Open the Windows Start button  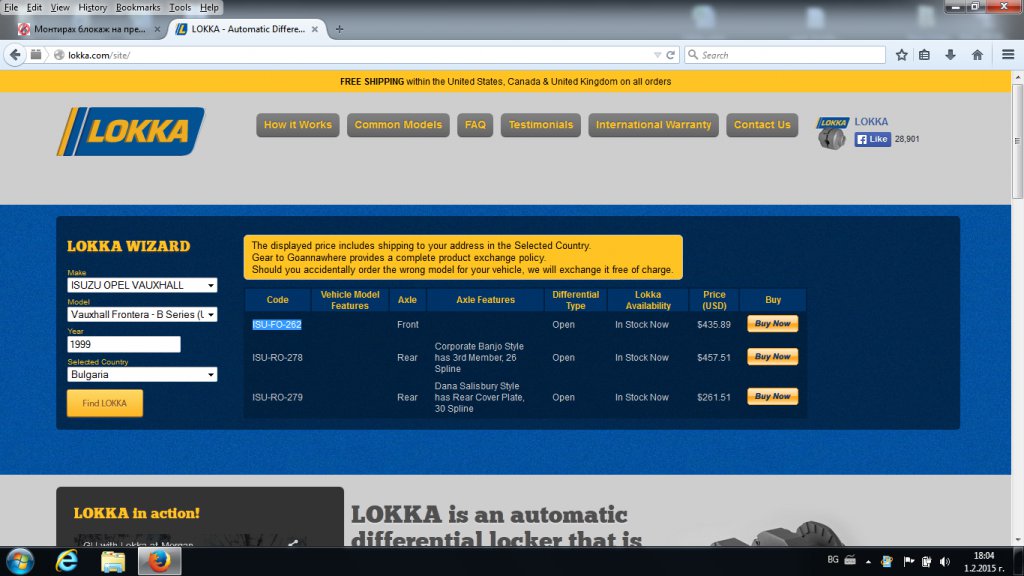point(20,561)
